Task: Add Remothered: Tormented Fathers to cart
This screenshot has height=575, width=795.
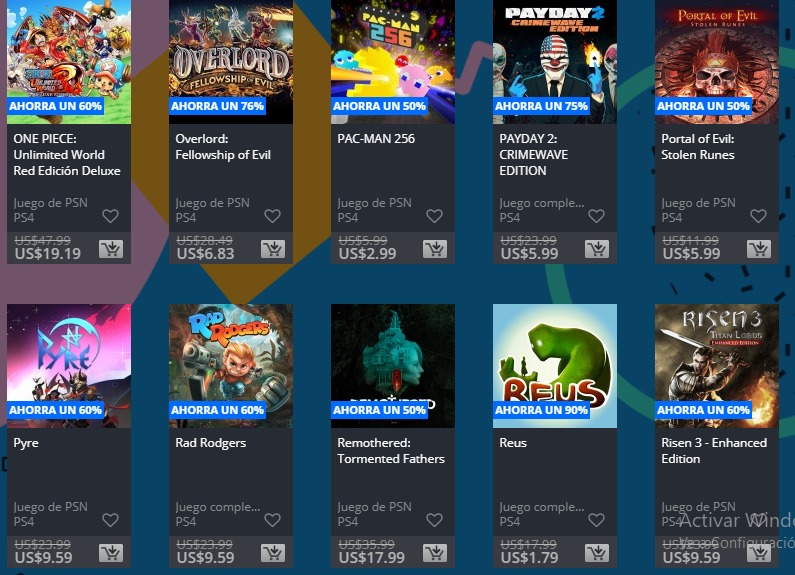Action: point(435,553)
